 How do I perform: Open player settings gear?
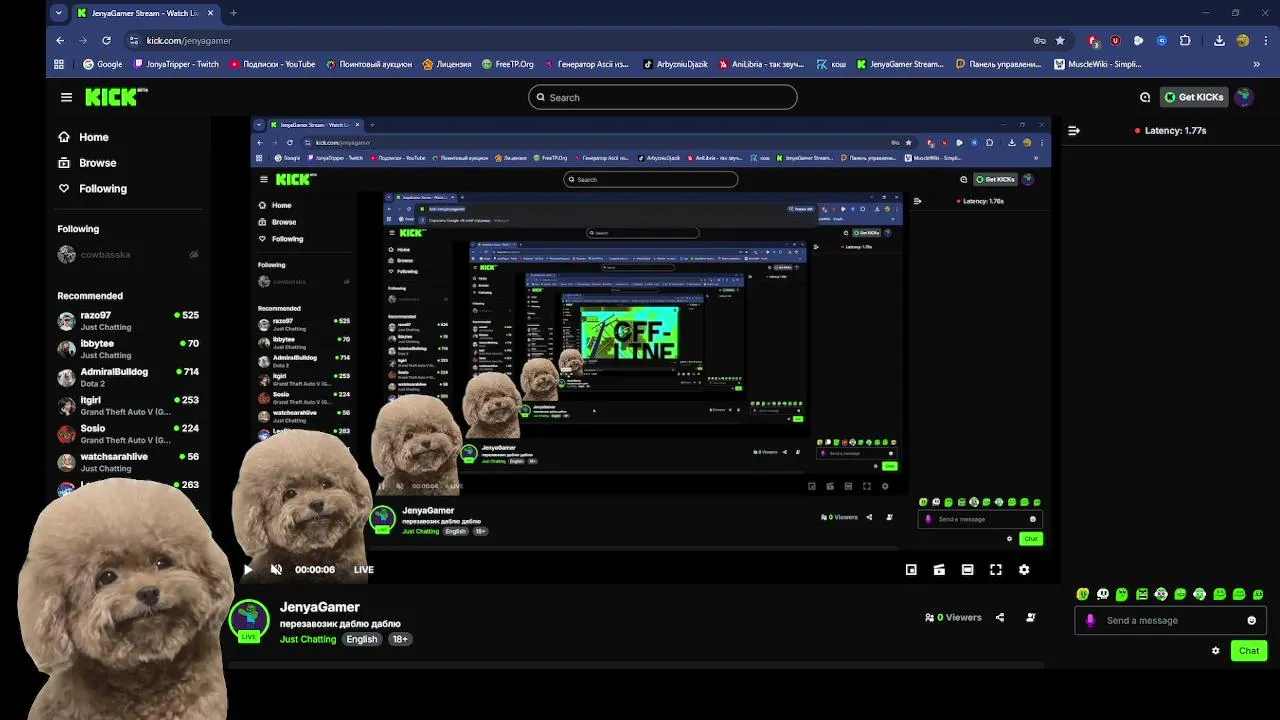(1024, 569)
